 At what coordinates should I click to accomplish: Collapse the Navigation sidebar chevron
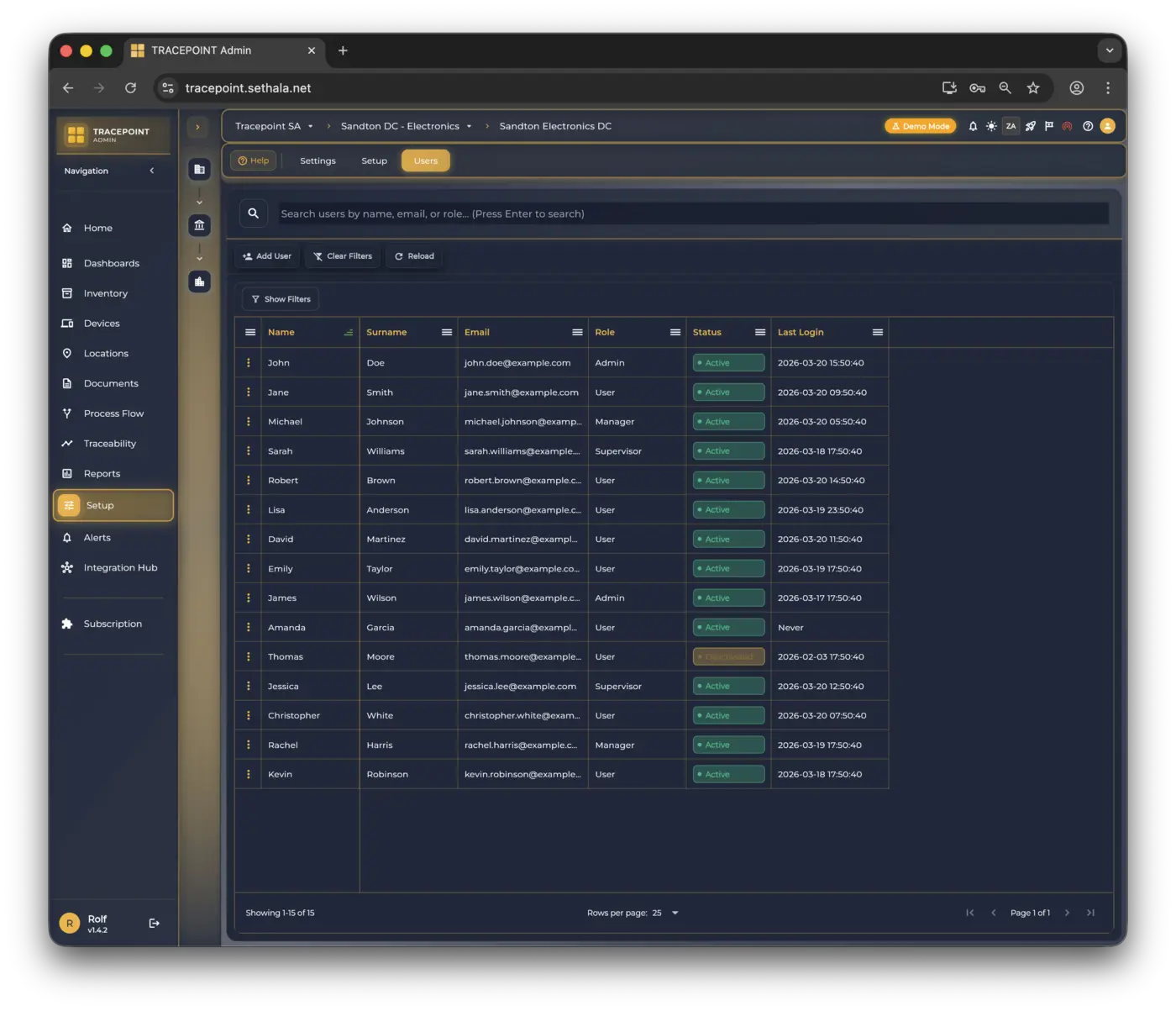[x=152, y=171]
